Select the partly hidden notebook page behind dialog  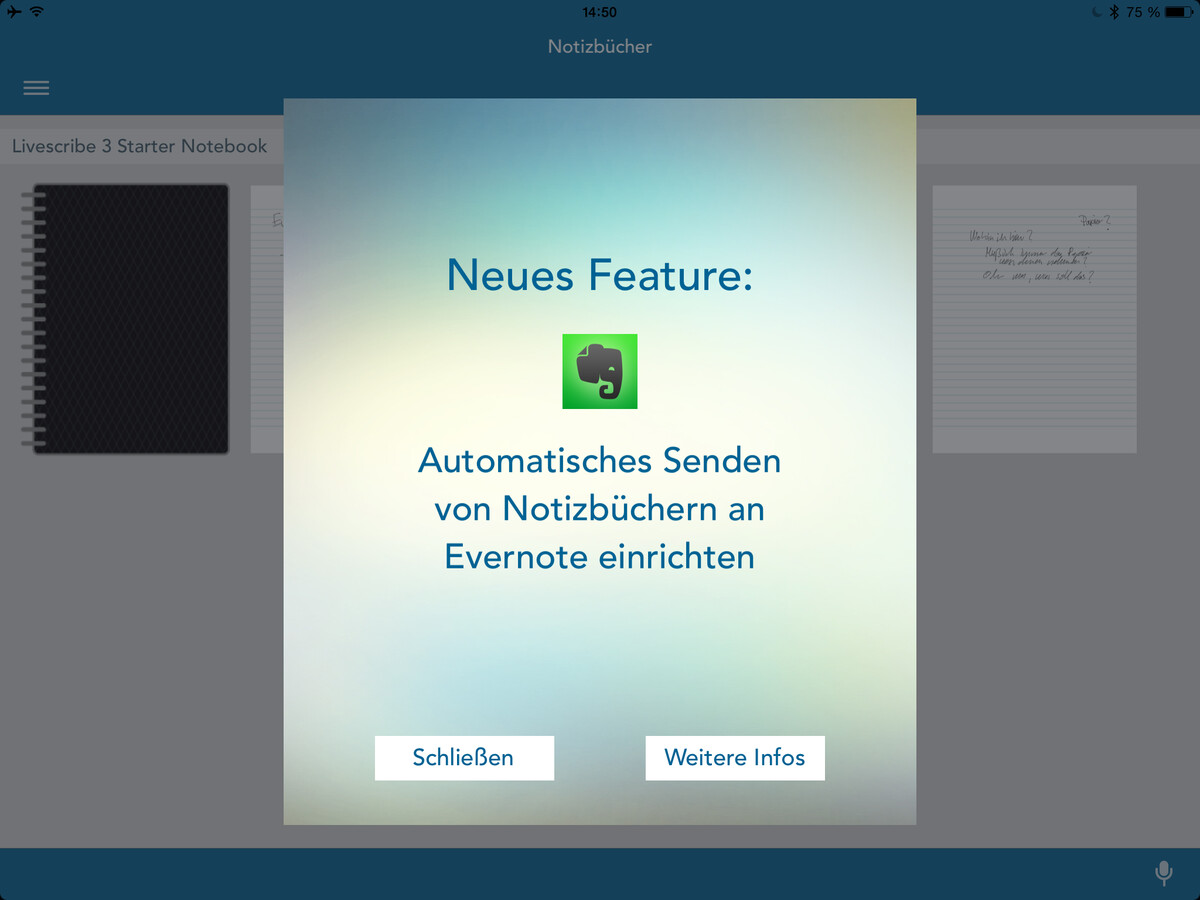267,319
